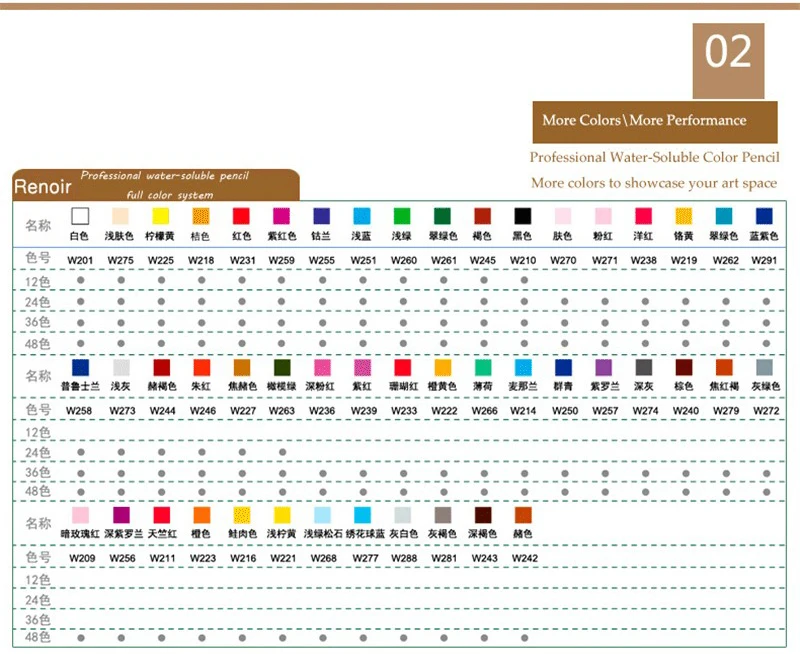Viewport: 800px width, 654px height.
Task: Select color code W281
Action: pos(444,558)
